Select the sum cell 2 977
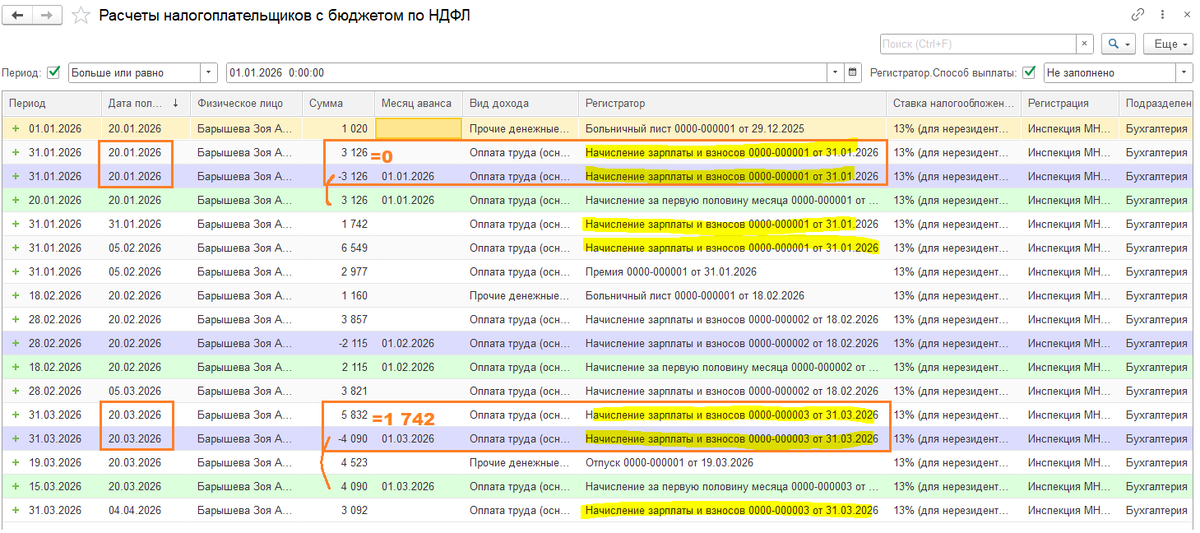Screen dimensions: 1200x533 tap(337, 272)
